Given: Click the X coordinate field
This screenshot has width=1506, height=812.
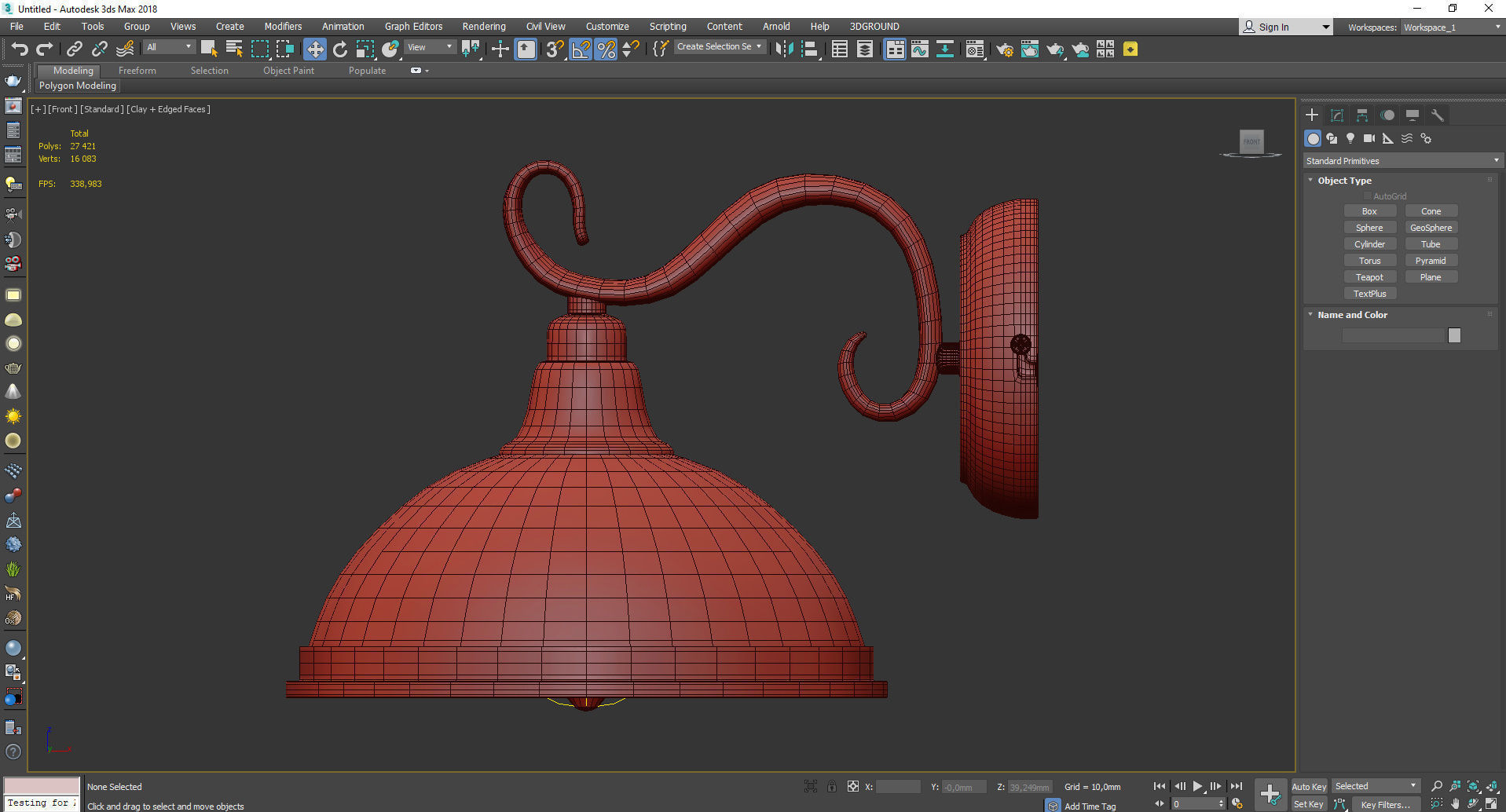Looking at the screenshot, I should coord(898,787).
